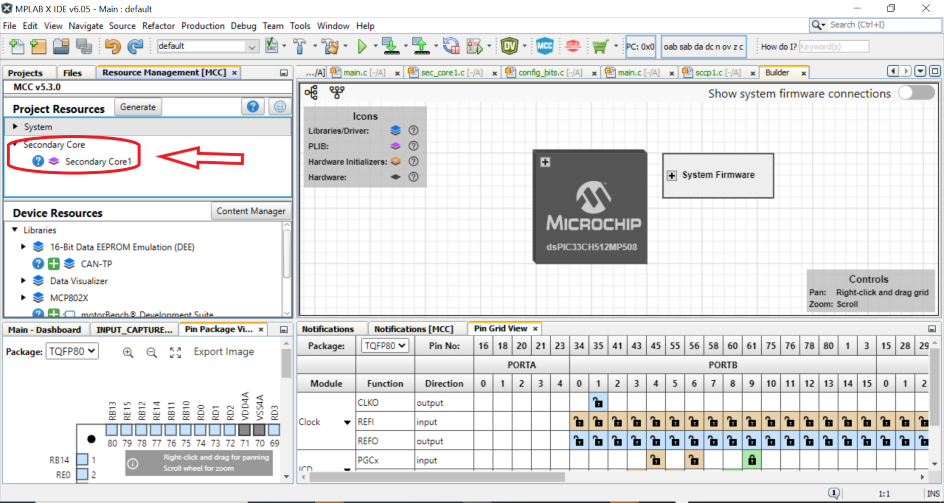Expand the 16-Bit Data EEPROM Emulation node
Image resolution: width=944 pixels, height=503 pixels.
(x=23, y=247)
